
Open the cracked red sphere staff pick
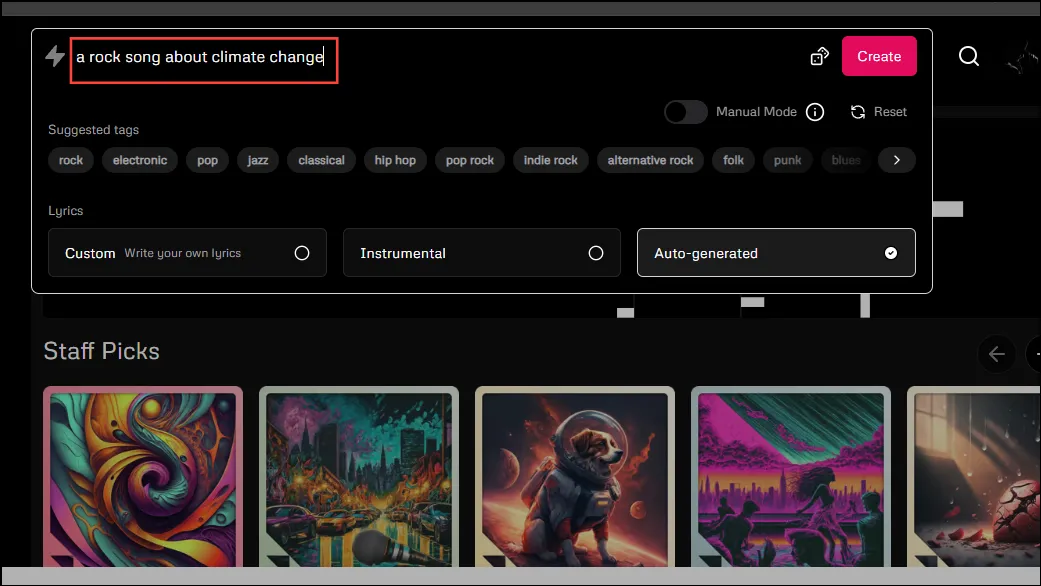click(973, 478)
